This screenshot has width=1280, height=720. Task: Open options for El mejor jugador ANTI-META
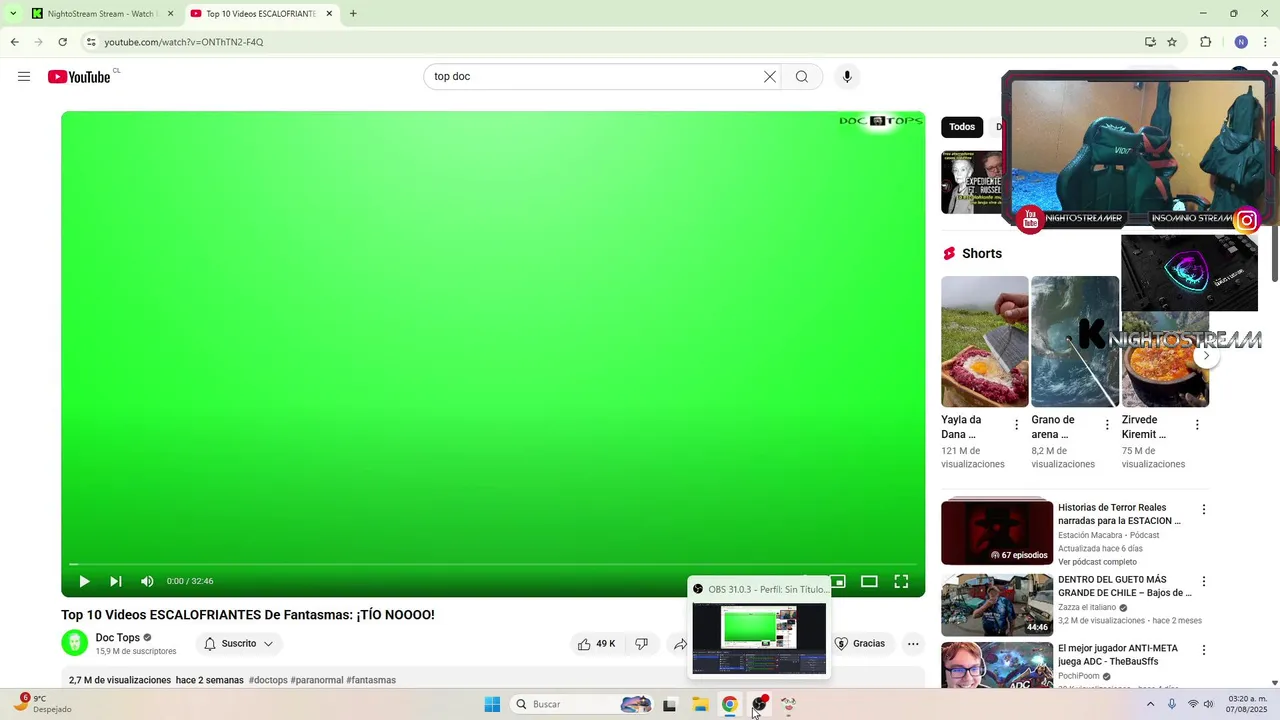1204,650
